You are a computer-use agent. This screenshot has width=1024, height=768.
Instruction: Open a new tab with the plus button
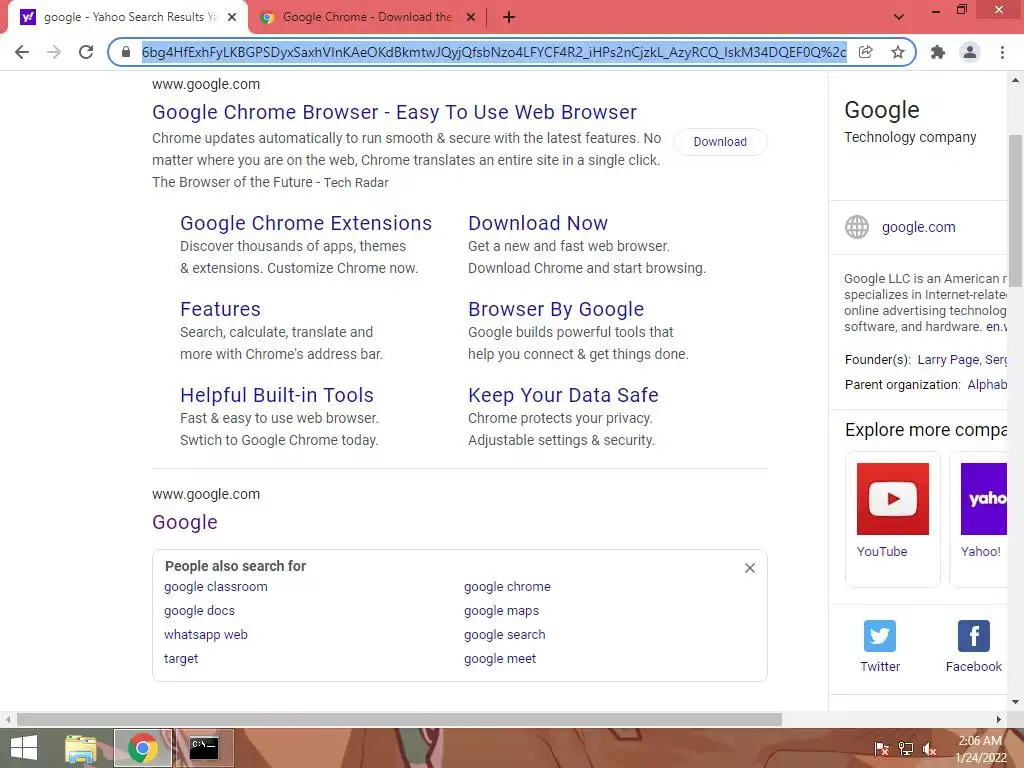click(509, 18)
